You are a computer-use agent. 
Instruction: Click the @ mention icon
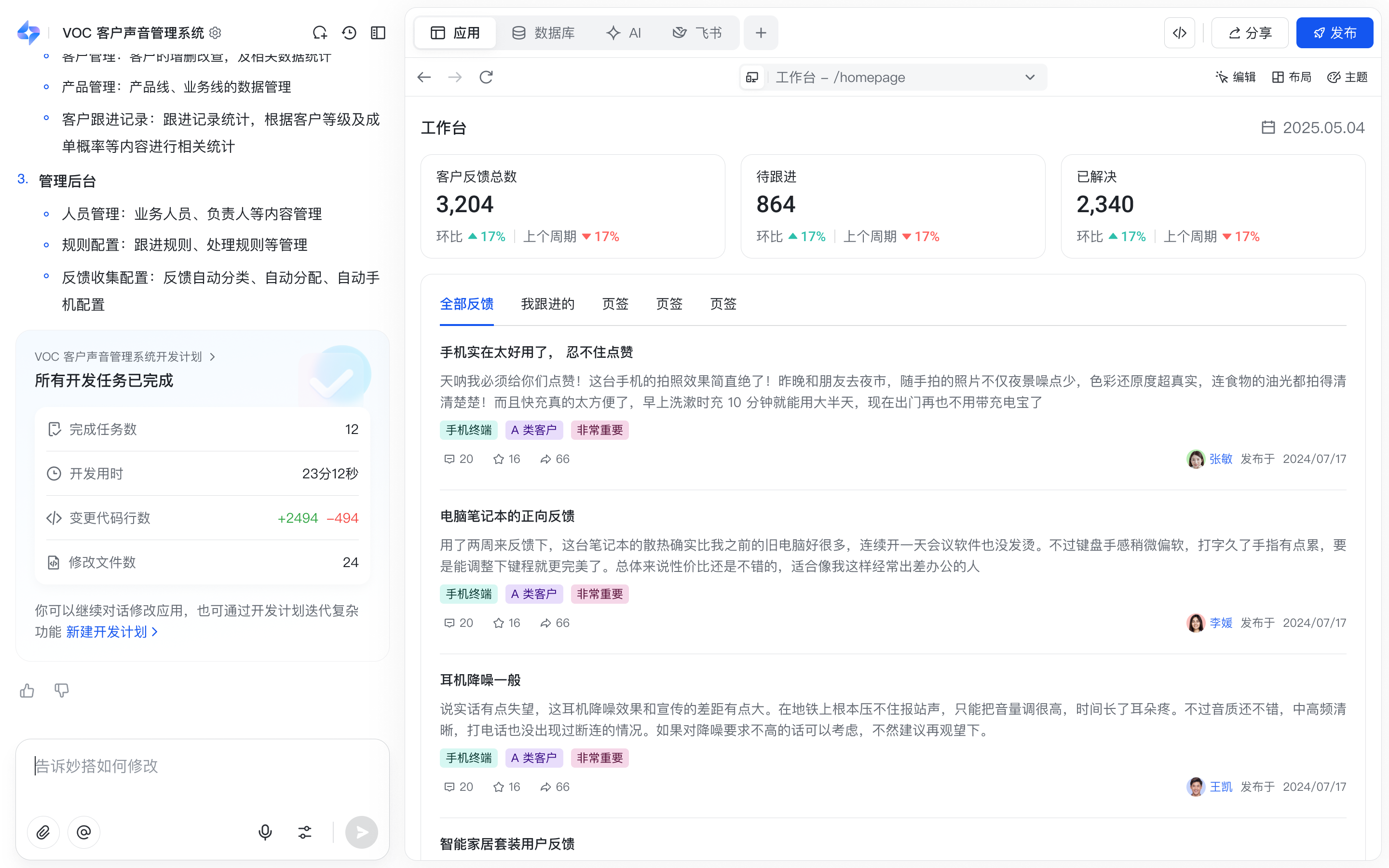coord(84,832)
